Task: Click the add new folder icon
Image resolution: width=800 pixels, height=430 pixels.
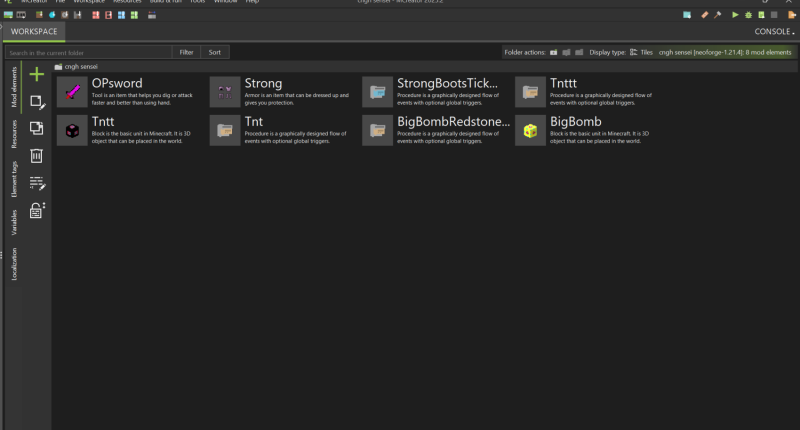Action: click(554, 53)
